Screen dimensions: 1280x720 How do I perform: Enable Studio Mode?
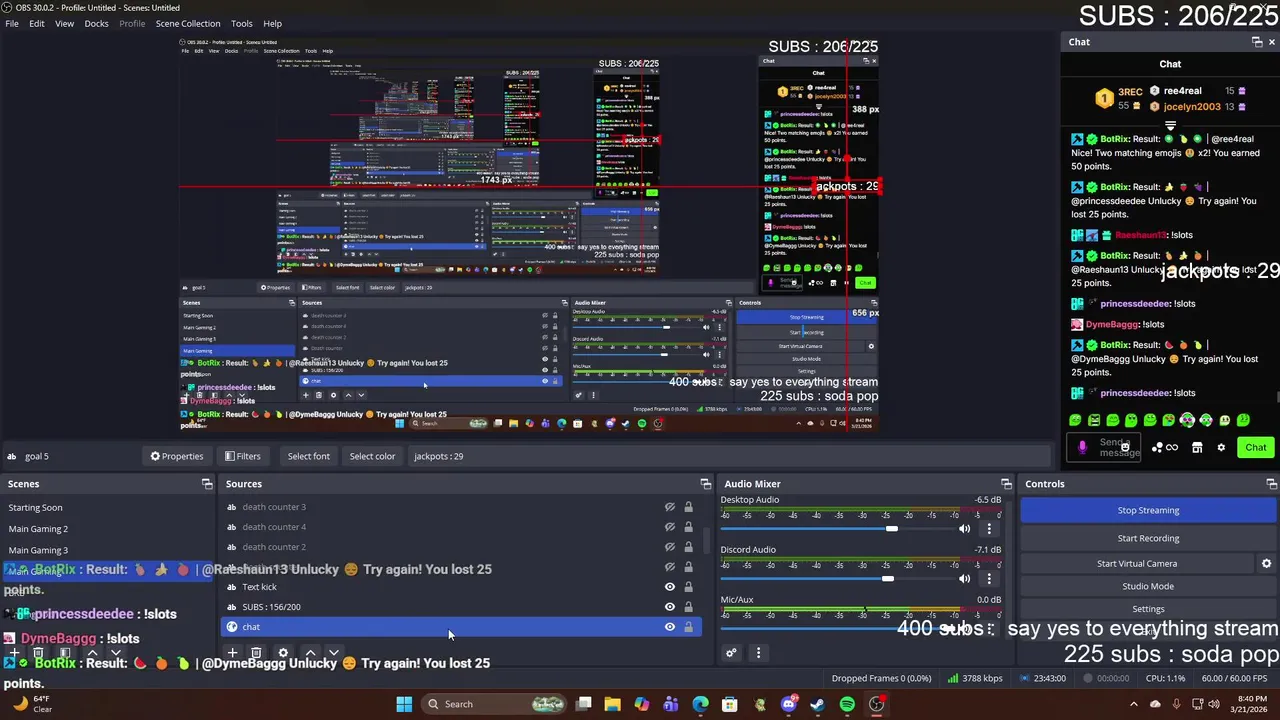coord(1148,586)
